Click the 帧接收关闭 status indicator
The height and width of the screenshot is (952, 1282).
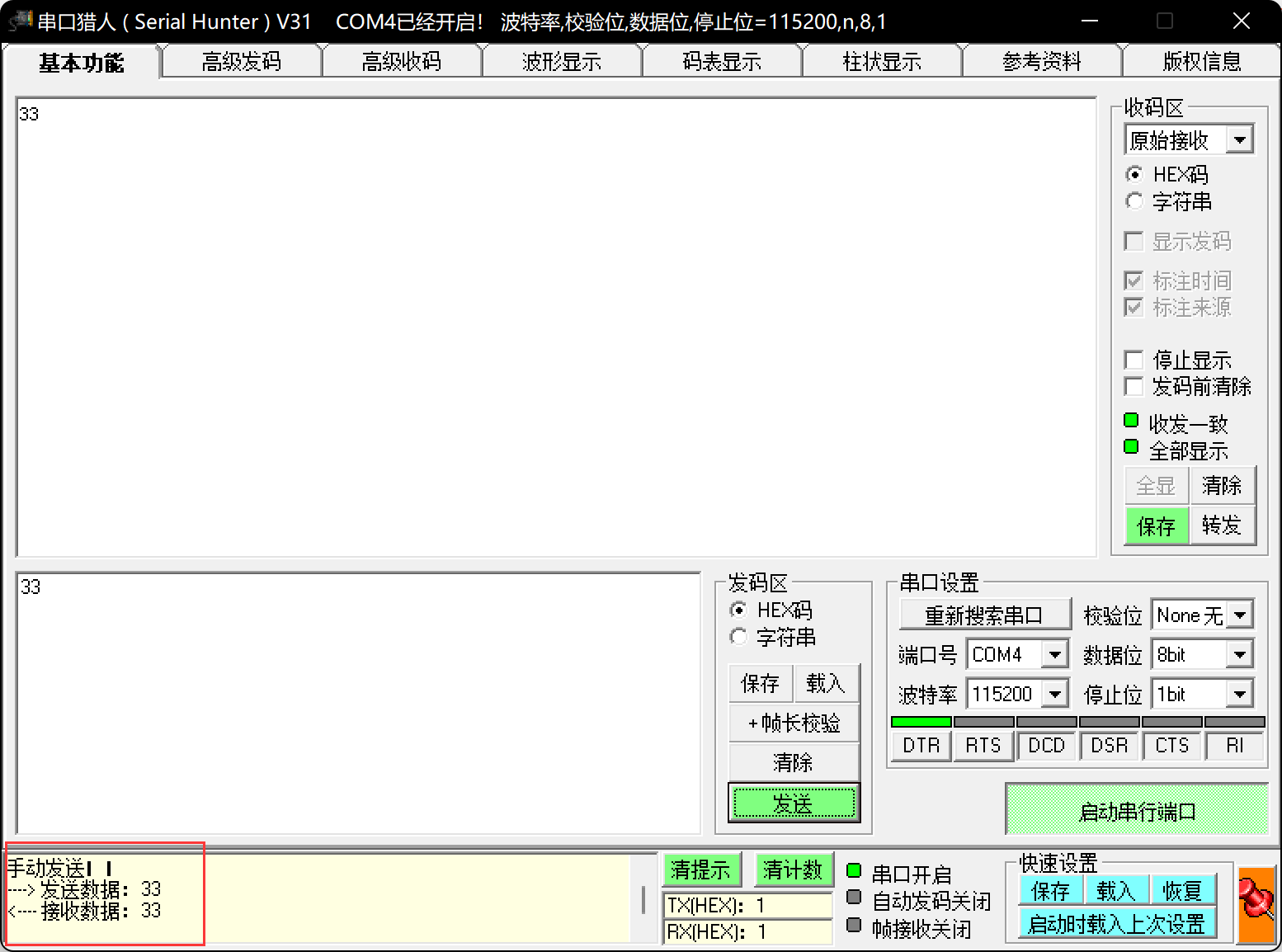tap(854, 926)
